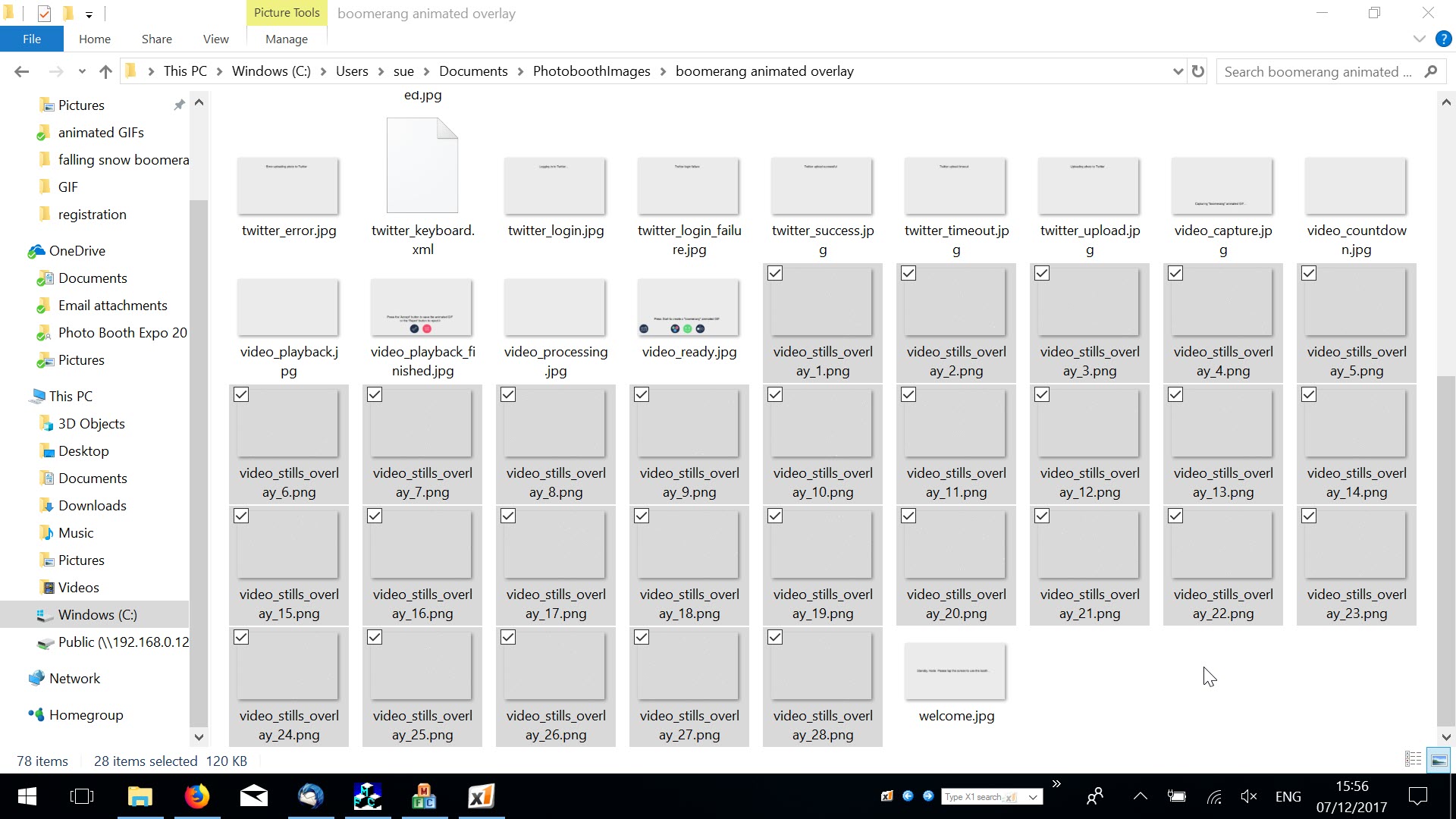Open the X1 search taskbar app
Screen dimensions: 1456x819
pos(482,796)
